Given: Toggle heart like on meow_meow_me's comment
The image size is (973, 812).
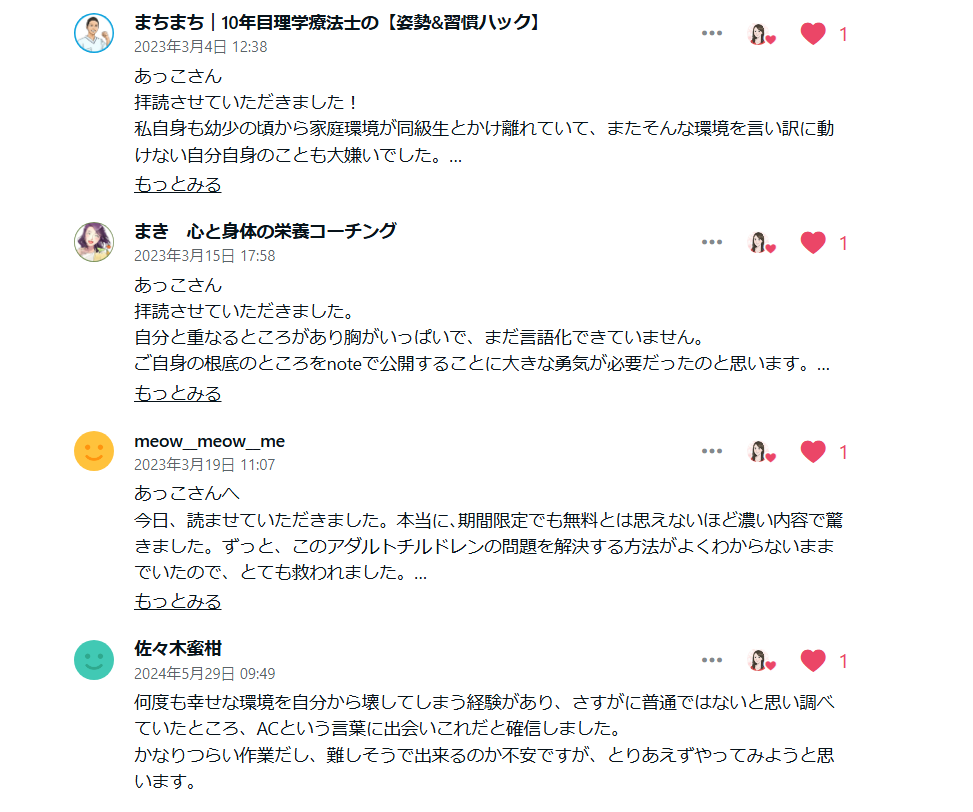Looking at the screenshot, I should tap(813, 452).
